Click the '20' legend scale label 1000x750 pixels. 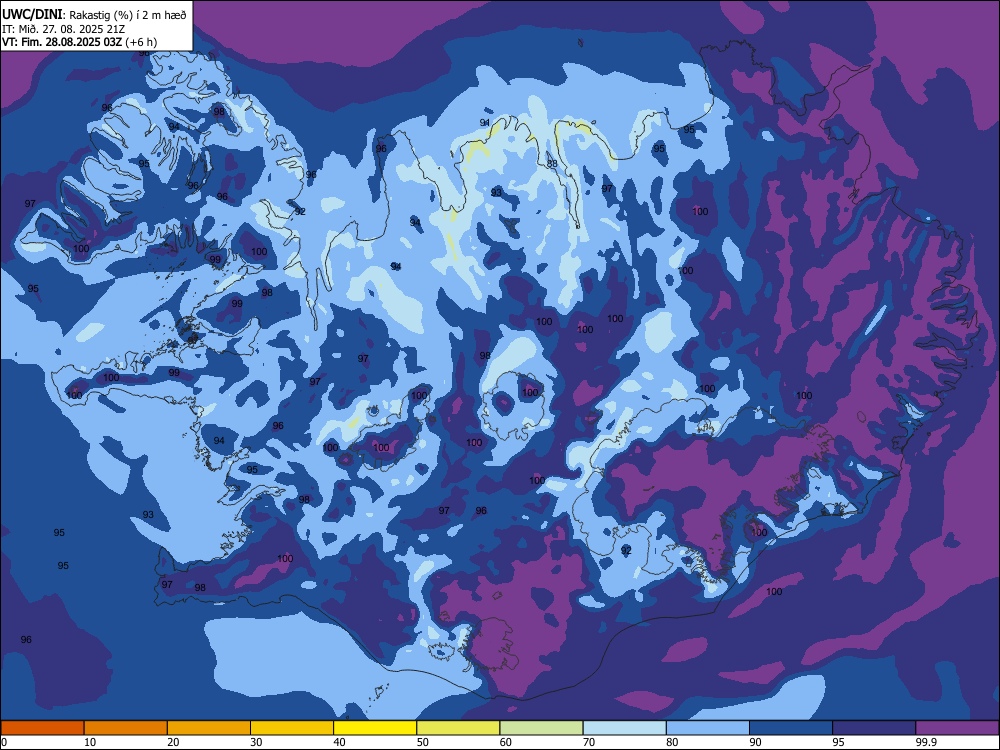(x=173, y=742)
